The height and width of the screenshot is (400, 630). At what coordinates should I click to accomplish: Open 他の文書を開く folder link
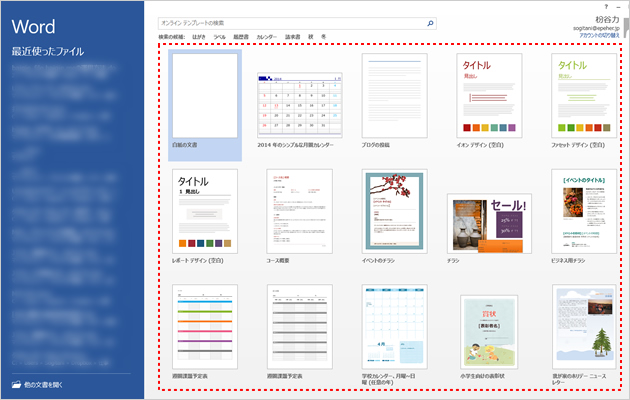point(37,385)
